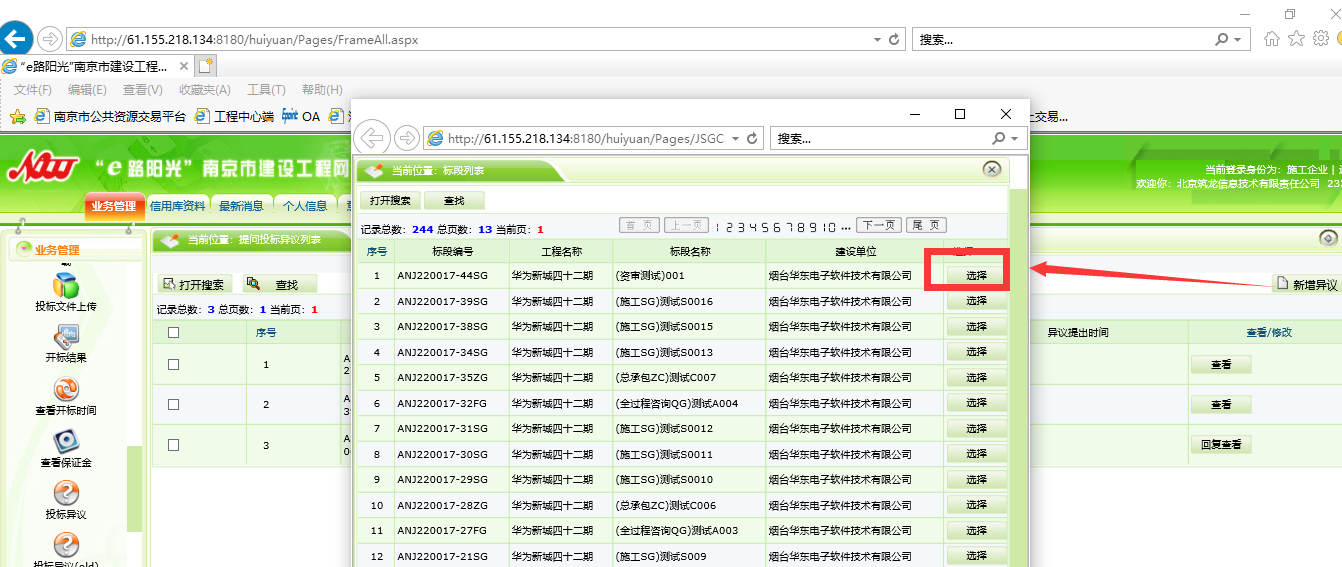
Task: Open 帮助(H) menu
Action: tap(322, 90)
